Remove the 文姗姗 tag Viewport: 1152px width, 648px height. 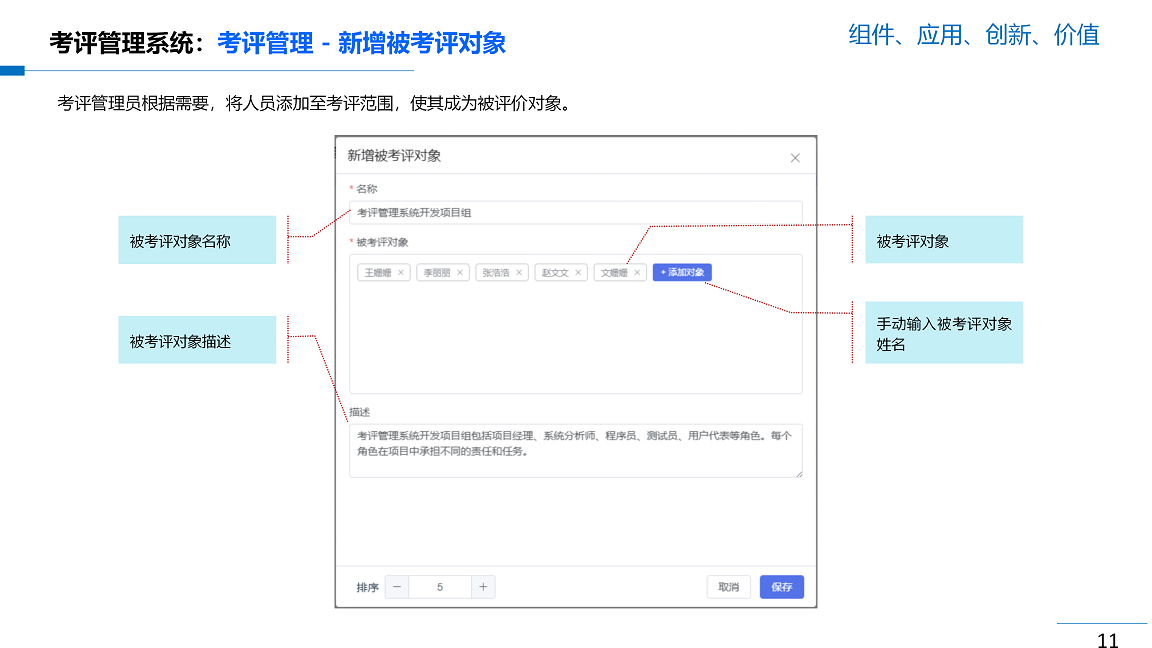[x=637, y=272]
